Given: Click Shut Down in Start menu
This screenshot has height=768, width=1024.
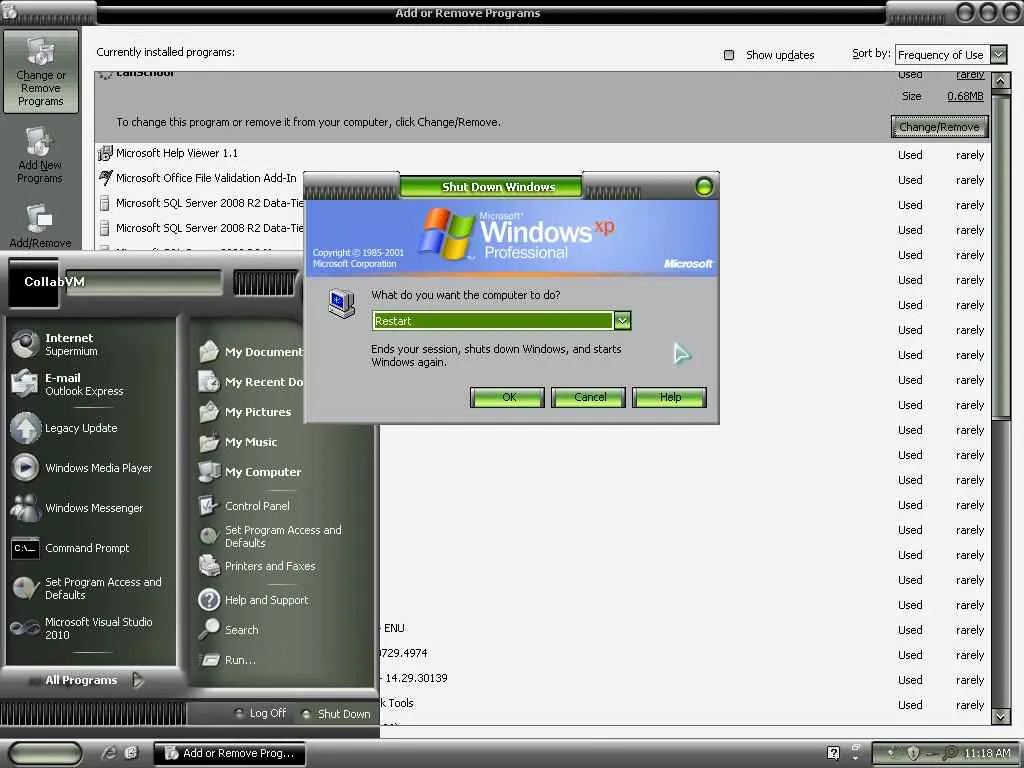Looking at the screenshot, I should click(x=336, y=714).
